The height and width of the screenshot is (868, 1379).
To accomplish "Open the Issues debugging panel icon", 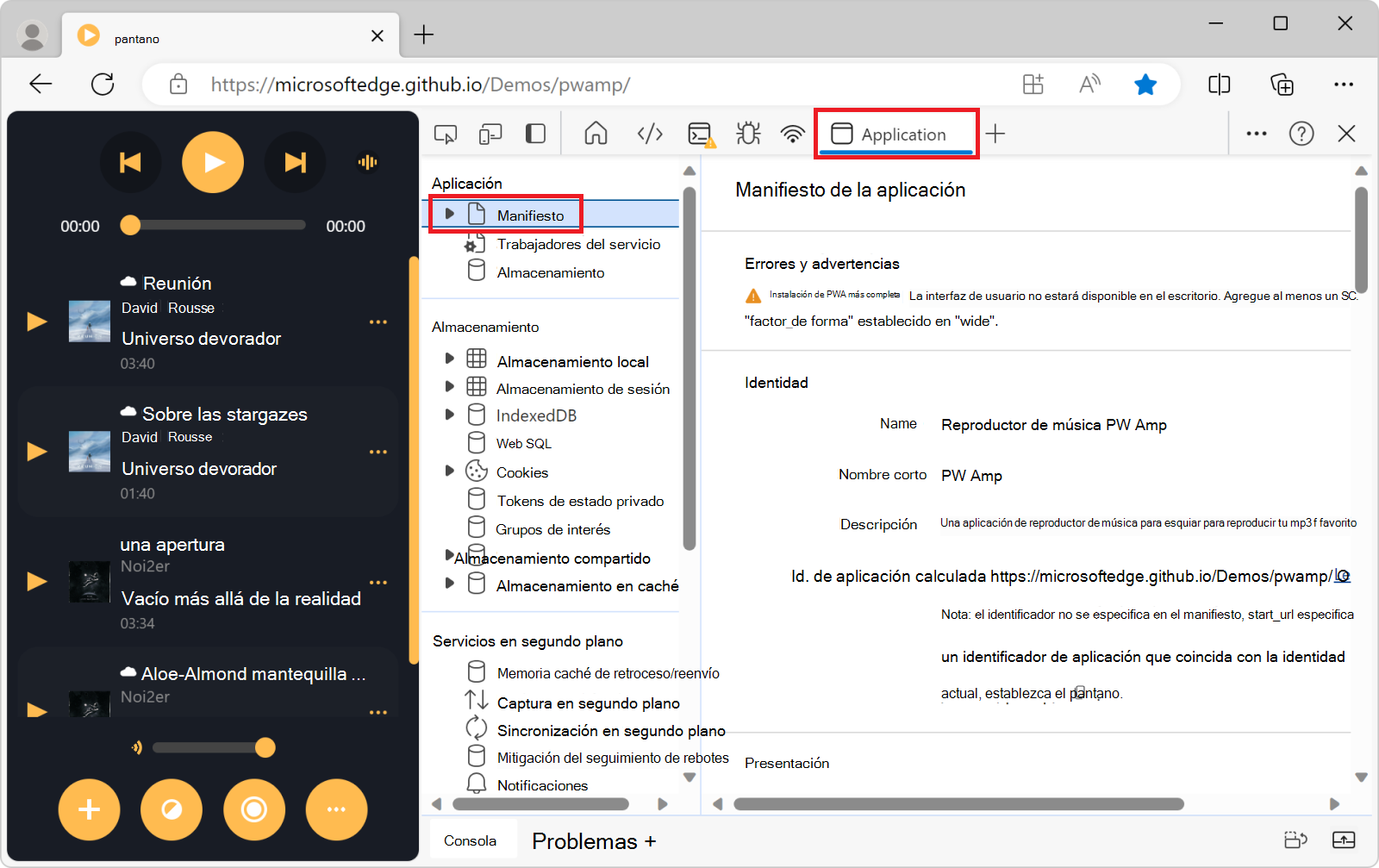I will pos(747,134).
